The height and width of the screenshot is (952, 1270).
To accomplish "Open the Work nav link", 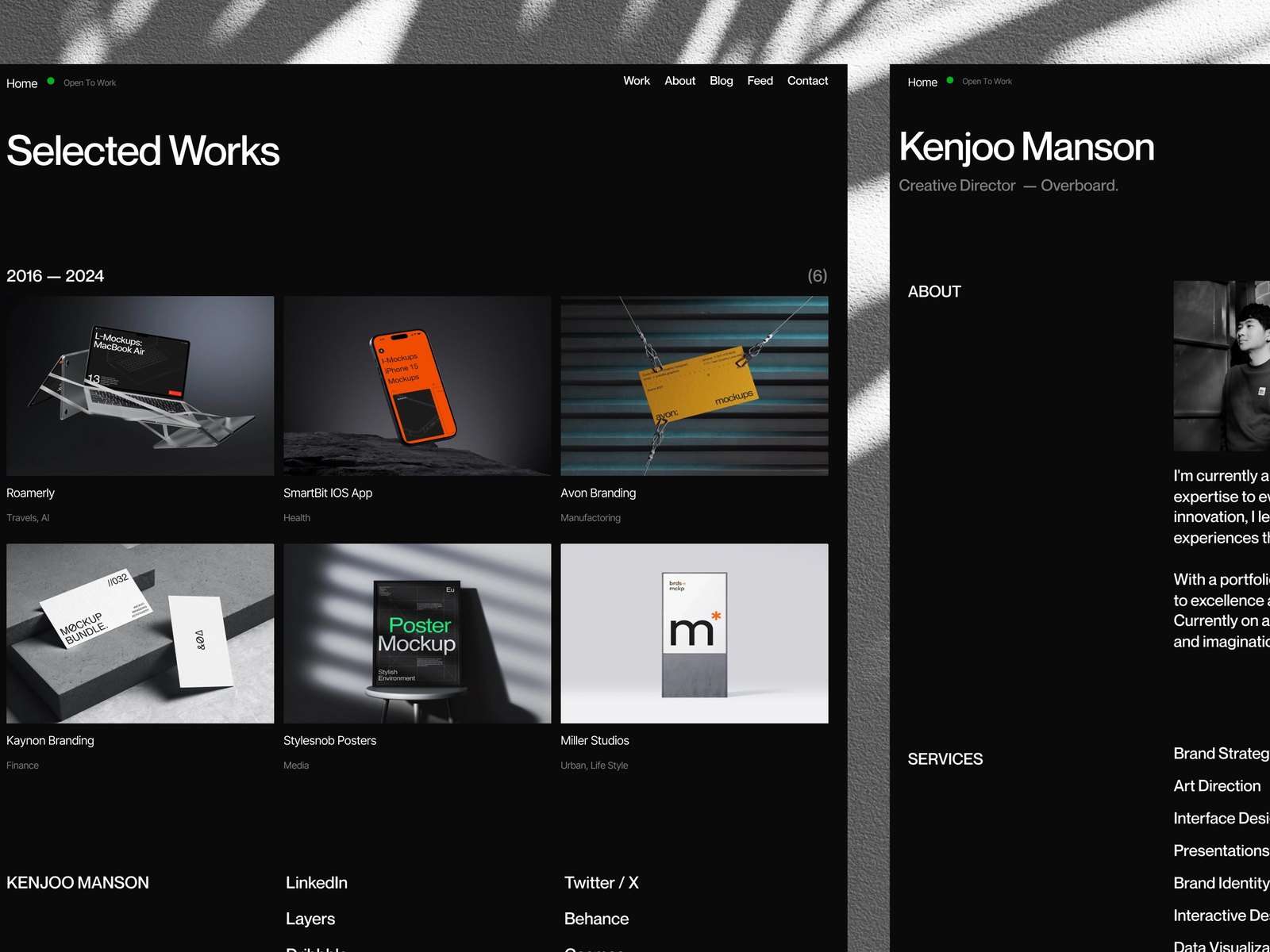I will [x=636, y=81].
